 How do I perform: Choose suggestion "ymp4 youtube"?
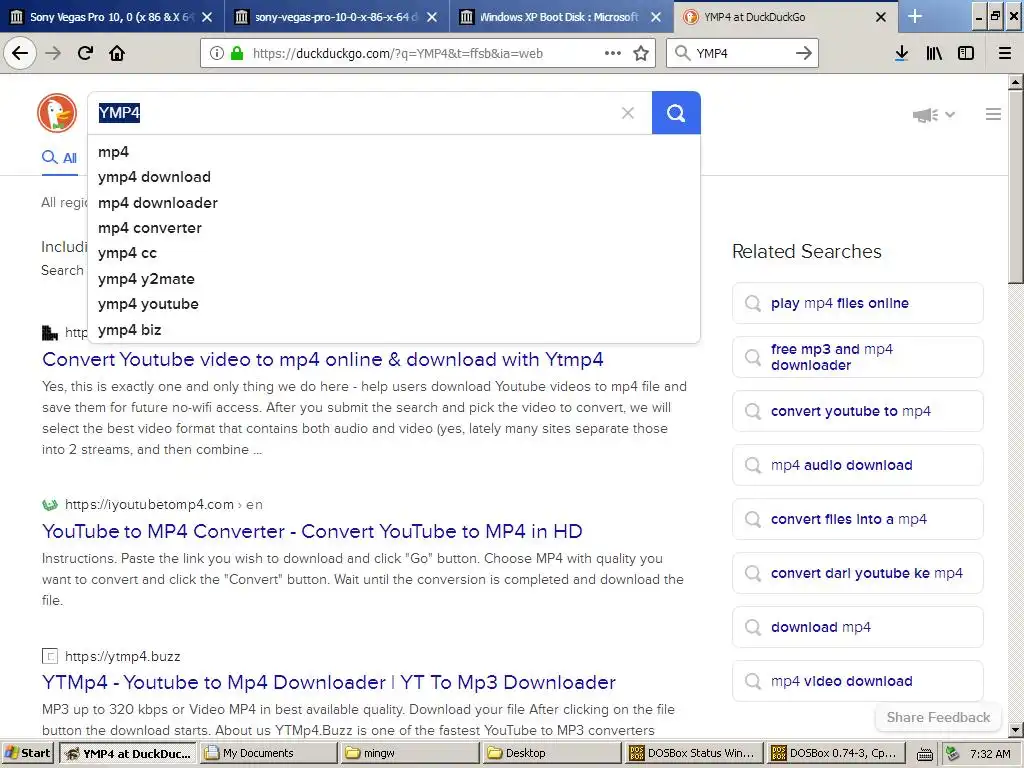[x=394, y=304]
